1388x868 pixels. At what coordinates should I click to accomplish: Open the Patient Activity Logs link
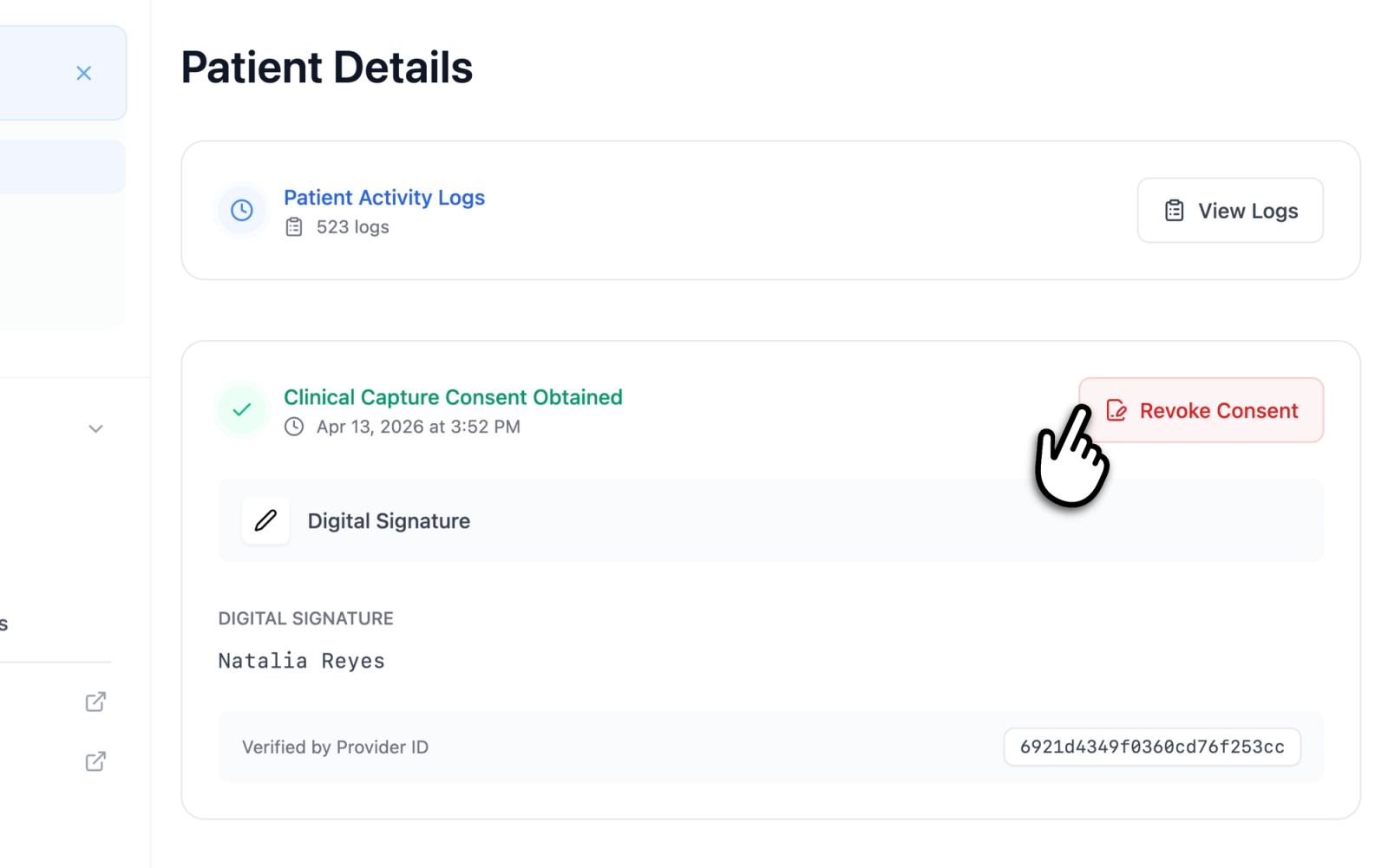pos(384,198)
